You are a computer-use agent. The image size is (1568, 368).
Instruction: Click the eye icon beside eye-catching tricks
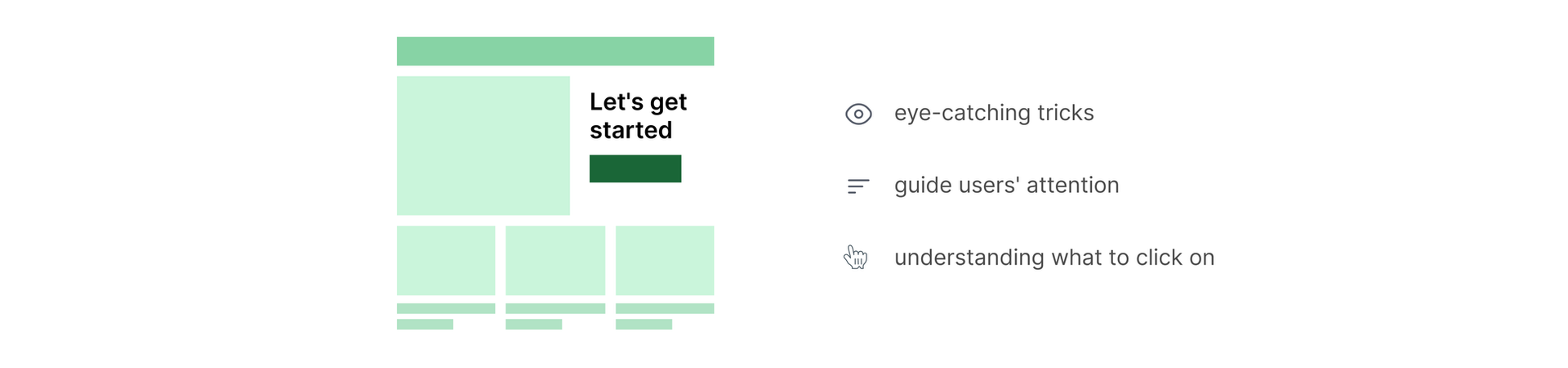(858, 114)
